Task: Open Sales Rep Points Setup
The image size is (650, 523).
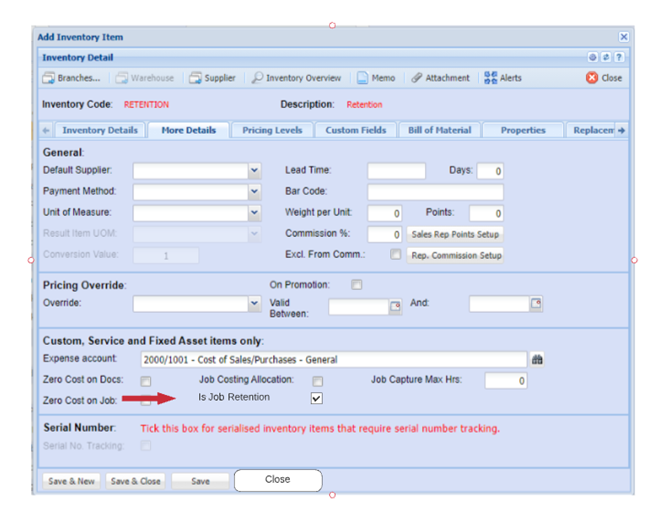Action: tap(457, 234)
